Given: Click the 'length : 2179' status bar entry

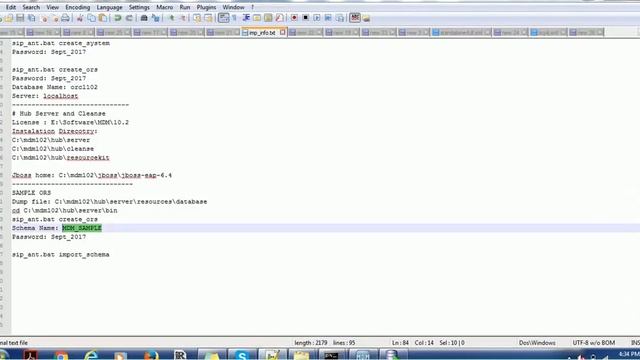Looking at the screenshot, I should [x=311, y=343].
